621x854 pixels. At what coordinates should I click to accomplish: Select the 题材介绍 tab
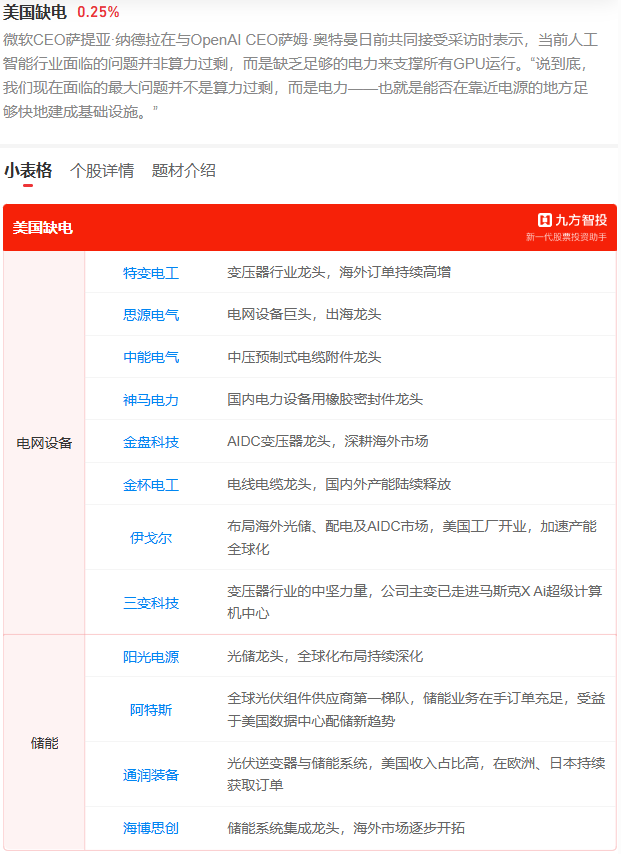click(184, 170)
